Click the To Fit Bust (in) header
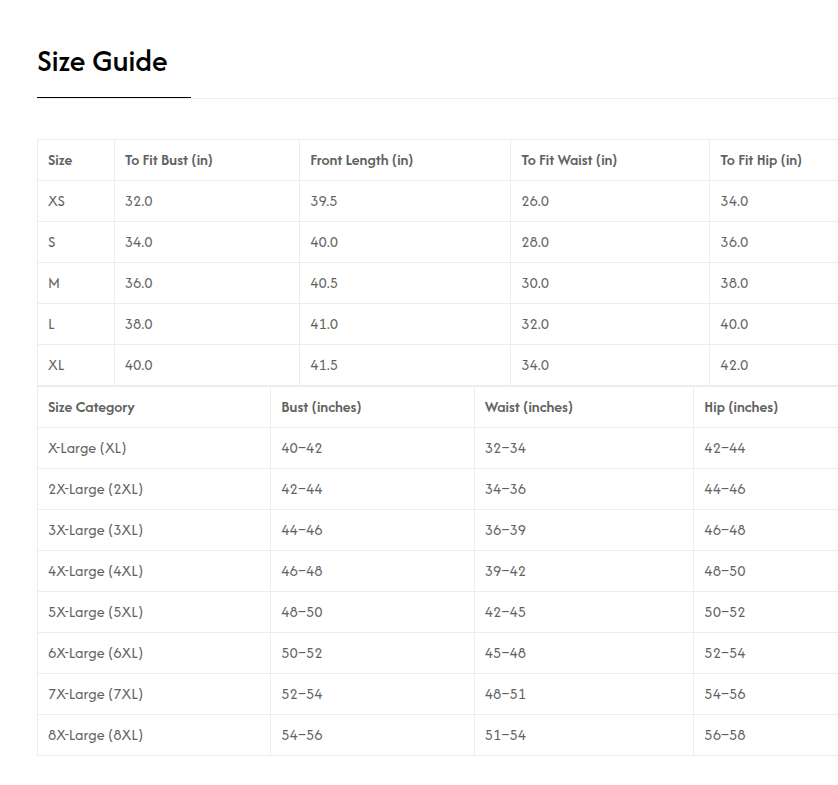The height and width of the screenshot is (785, 838). click(168, 160)
